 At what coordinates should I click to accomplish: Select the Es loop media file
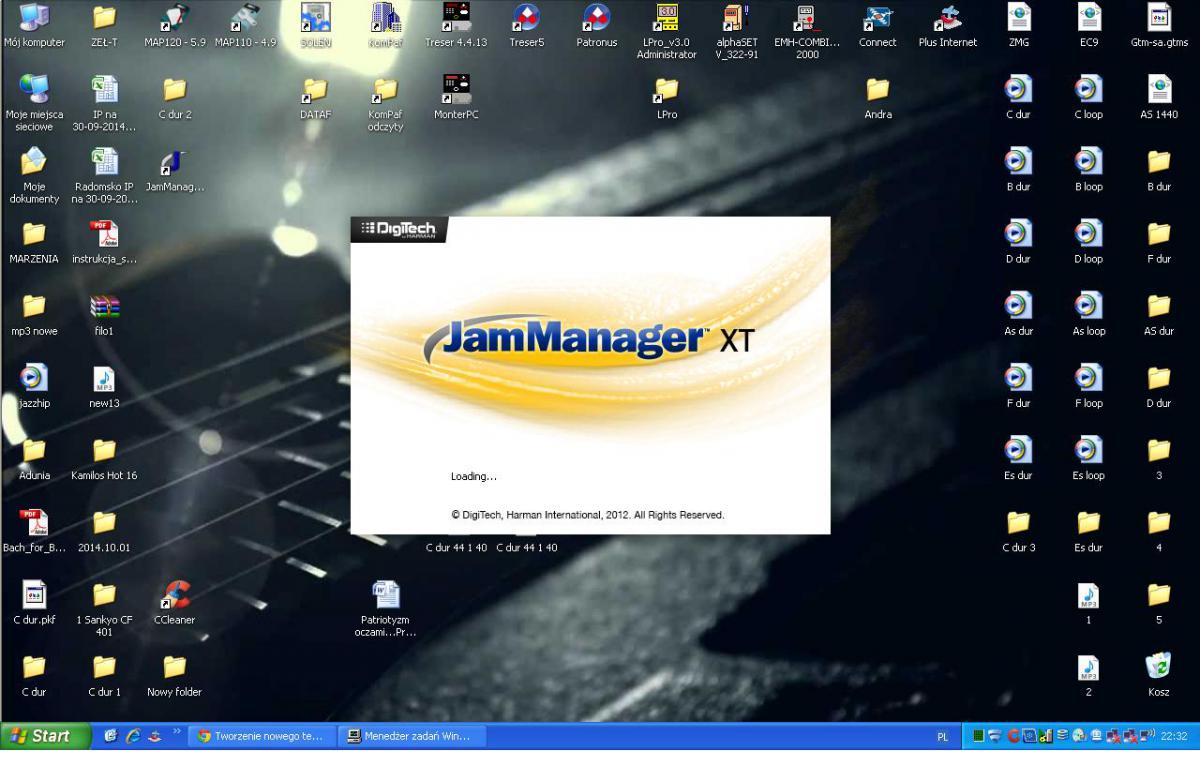click(x=1088, y=459)
